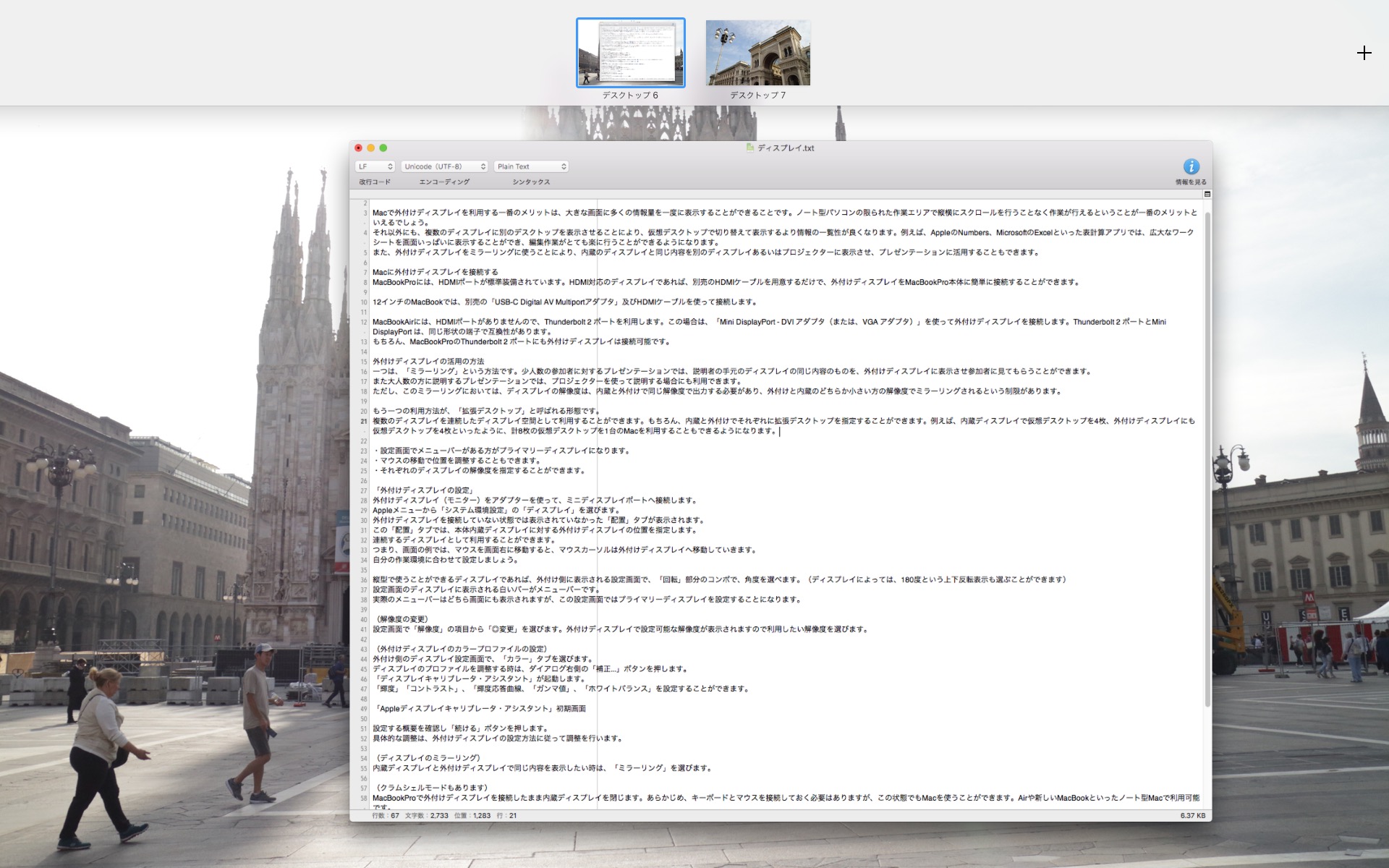Click the green fullscreen window button
This screenshot has height=868, width=1389.
[x=383, y=148]
